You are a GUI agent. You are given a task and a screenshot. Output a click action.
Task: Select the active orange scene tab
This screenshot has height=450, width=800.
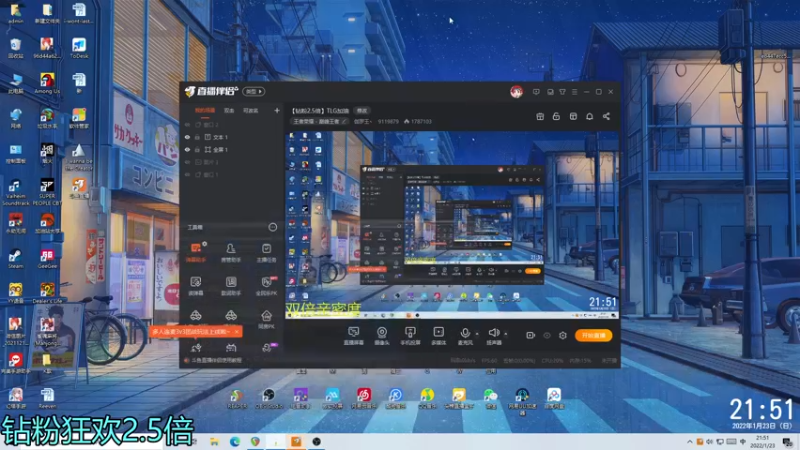[205, 111]
